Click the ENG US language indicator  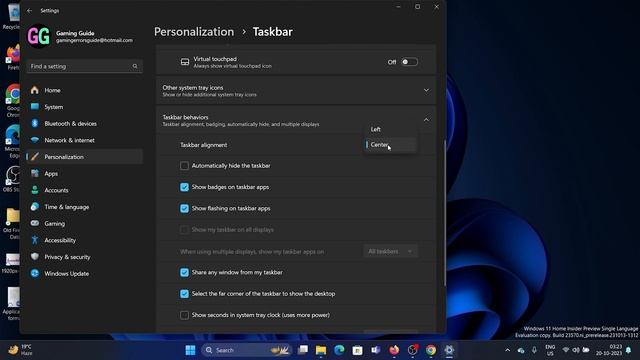550,350
